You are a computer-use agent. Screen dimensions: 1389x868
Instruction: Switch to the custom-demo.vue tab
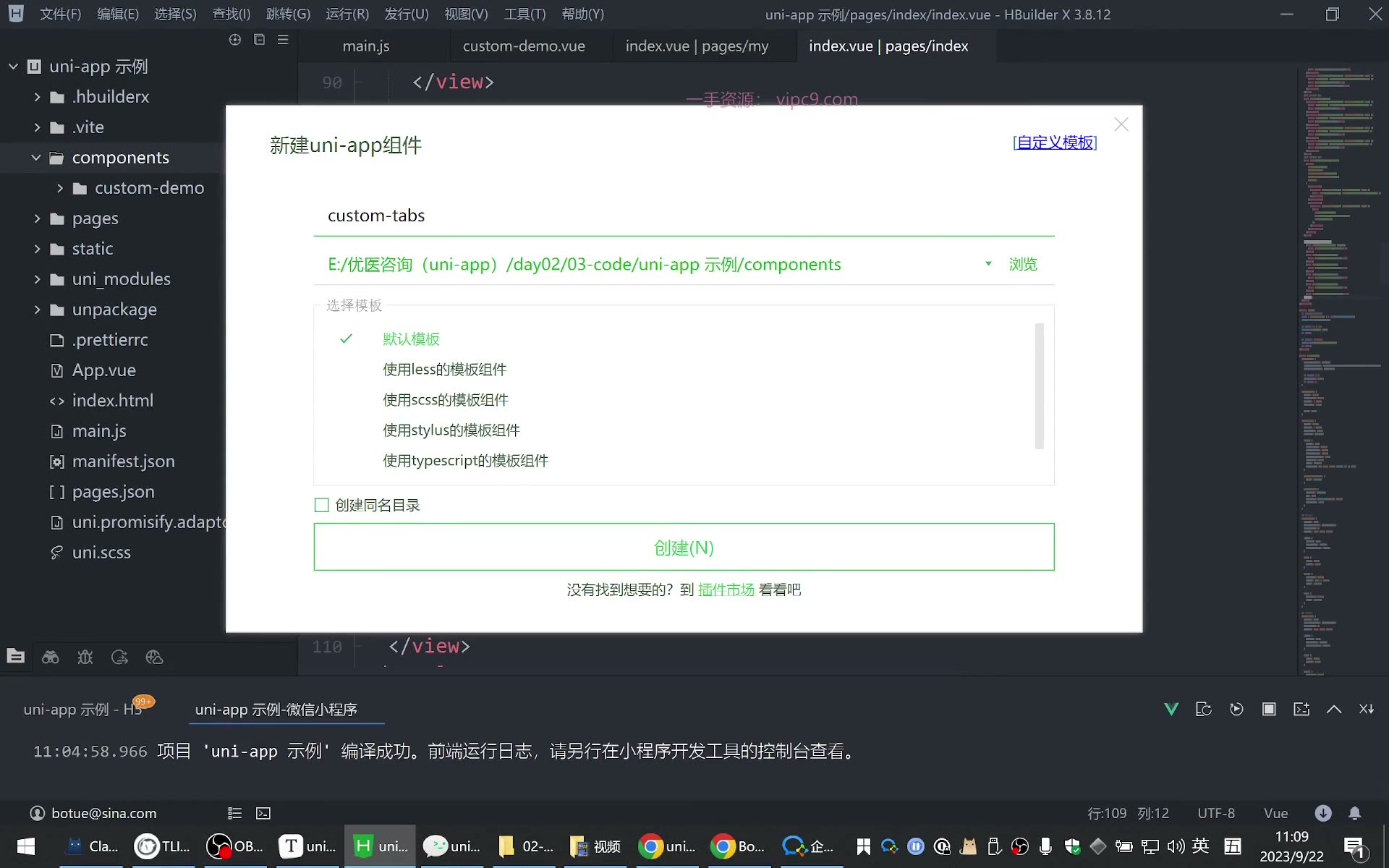tap(524, 46)
